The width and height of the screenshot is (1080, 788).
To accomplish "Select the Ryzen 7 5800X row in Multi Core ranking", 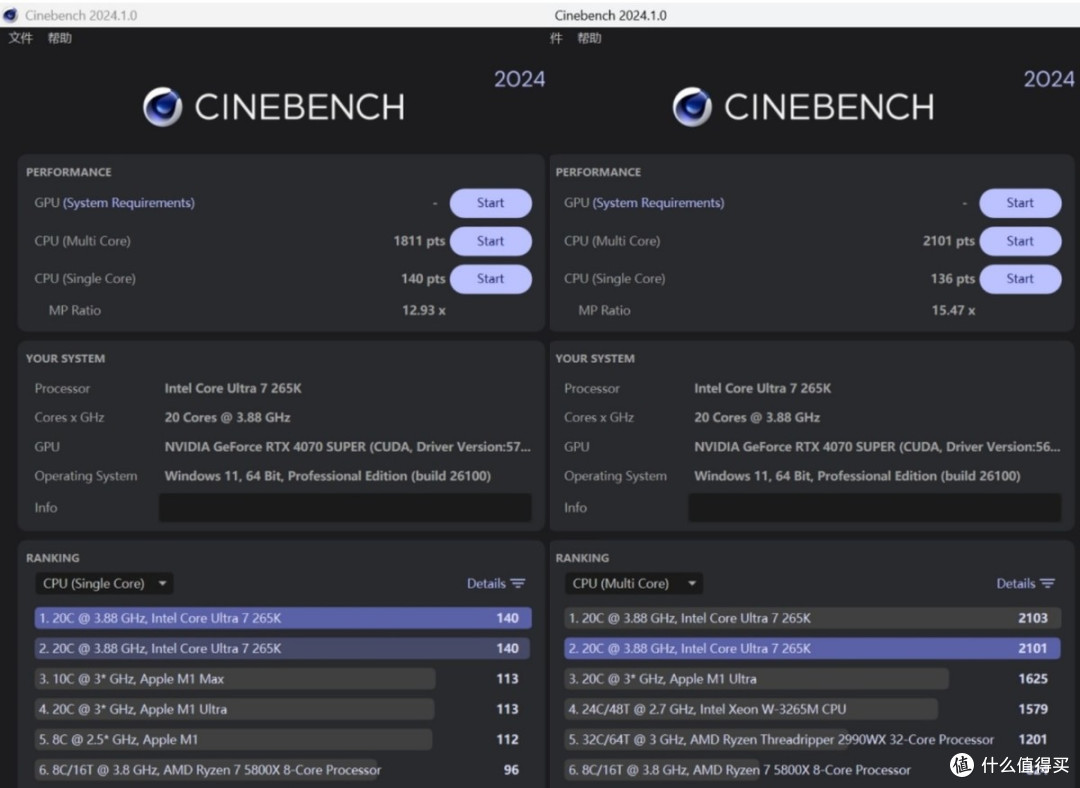I will [x=813, y=769].
